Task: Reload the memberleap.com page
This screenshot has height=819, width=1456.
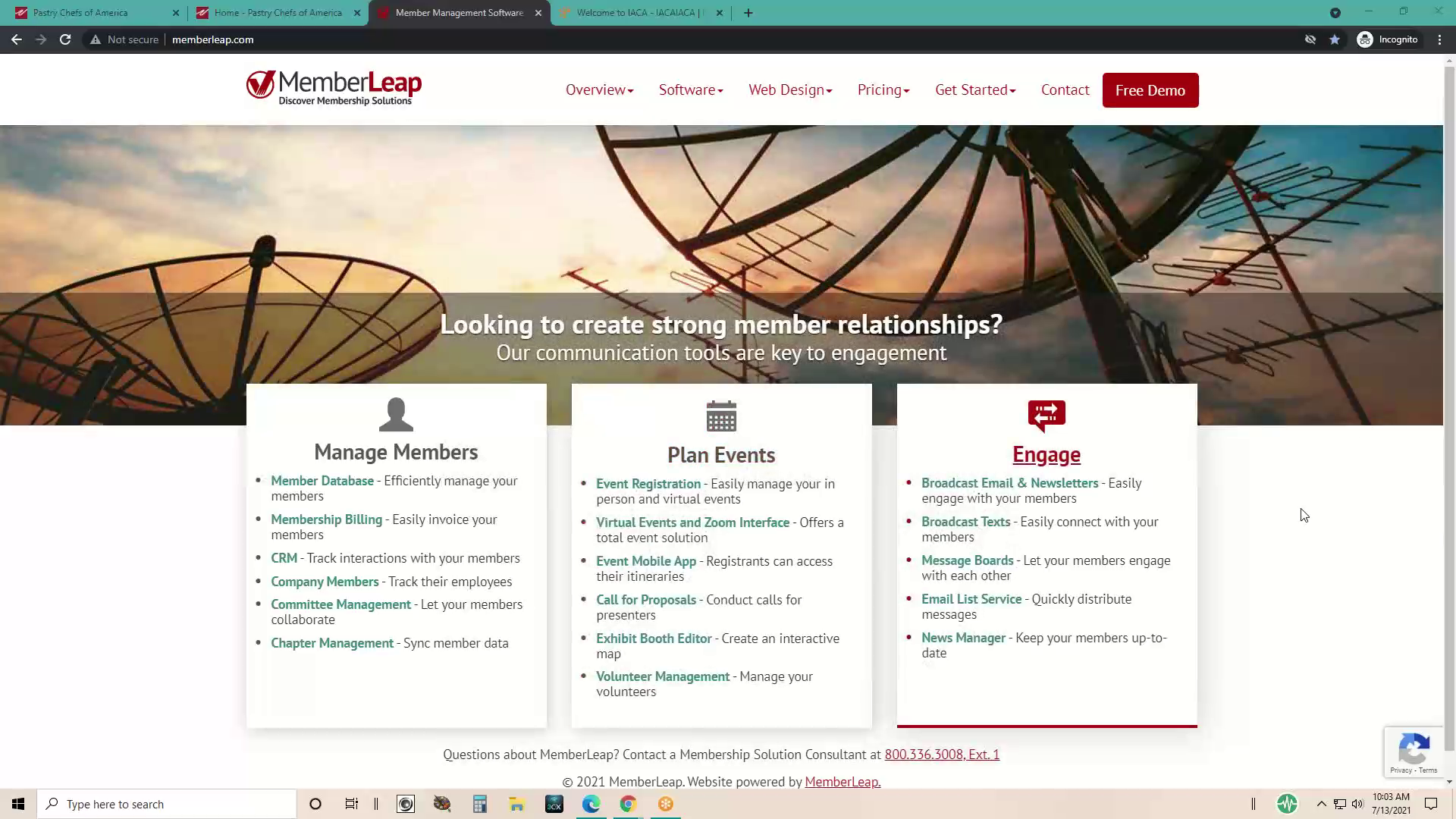Action: pyautogui.click(x=65, y=39)
